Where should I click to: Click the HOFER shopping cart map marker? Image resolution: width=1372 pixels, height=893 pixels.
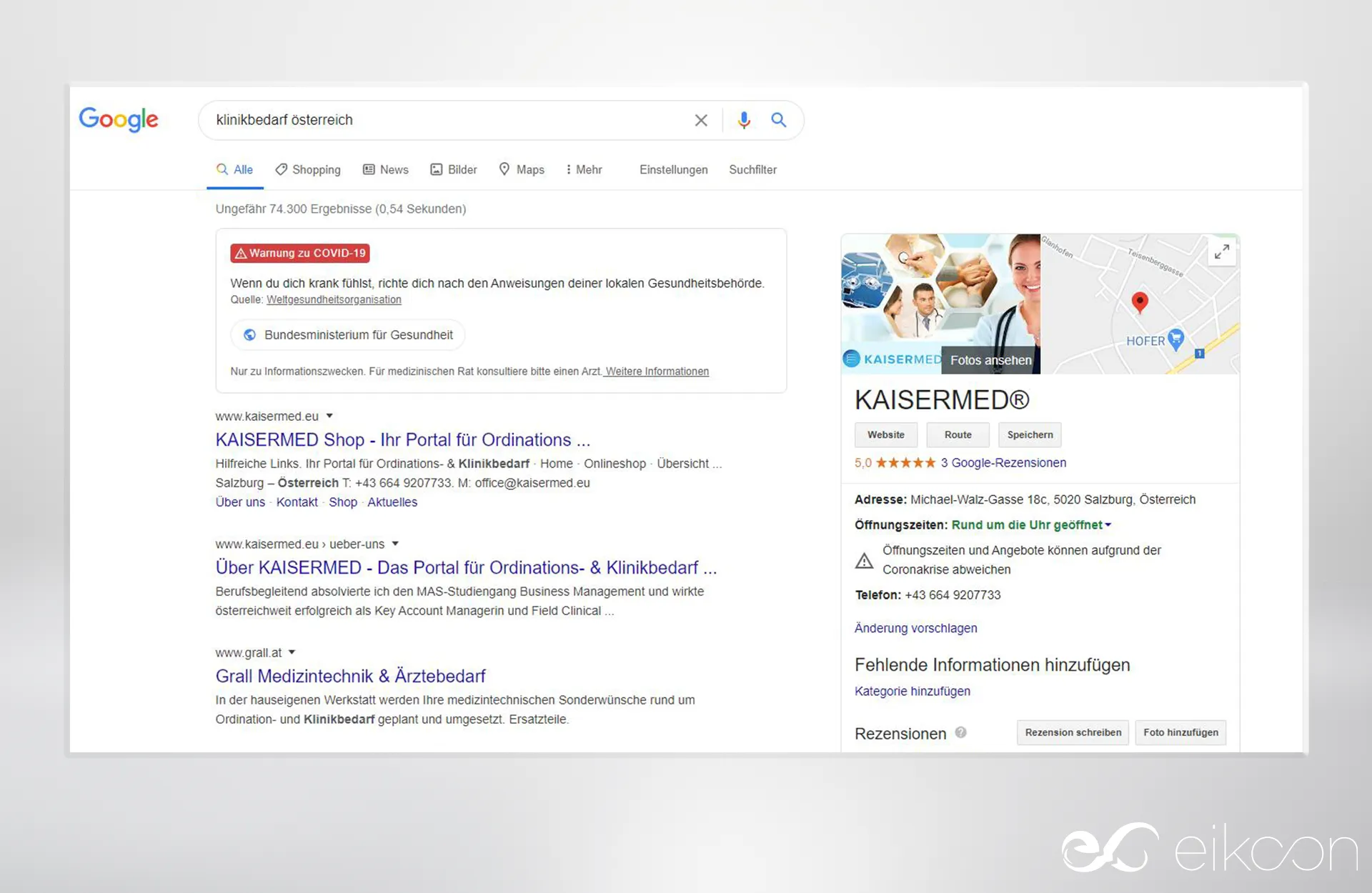1175,340
